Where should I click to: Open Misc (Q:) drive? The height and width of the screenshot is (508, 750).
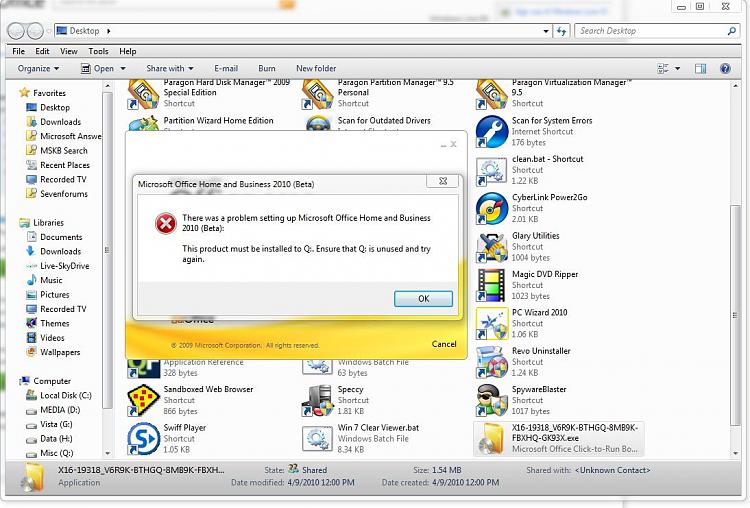[x=56, y=453]
